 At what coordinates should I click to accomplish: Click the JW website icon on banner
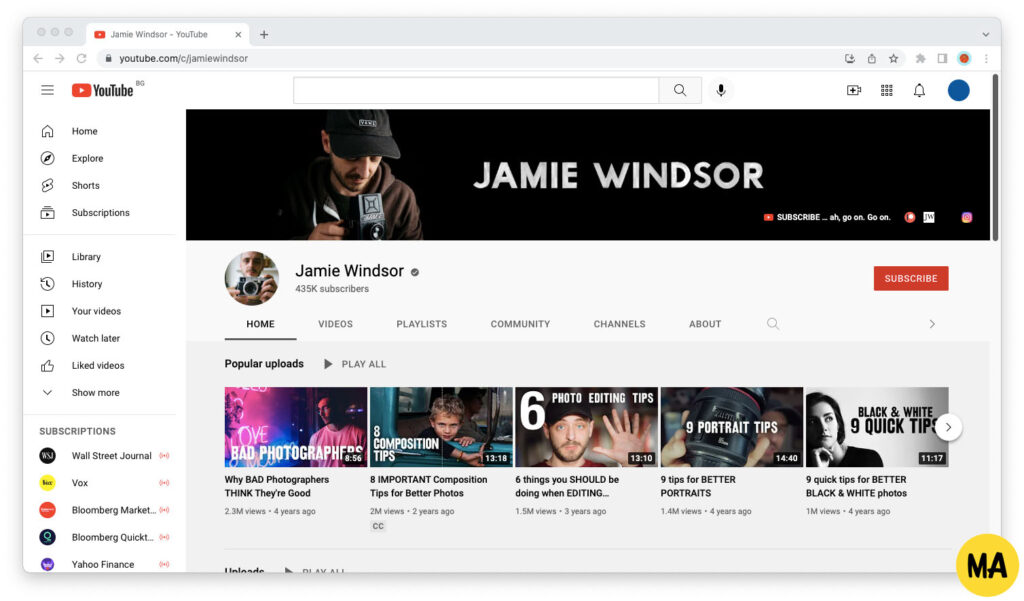929,218
